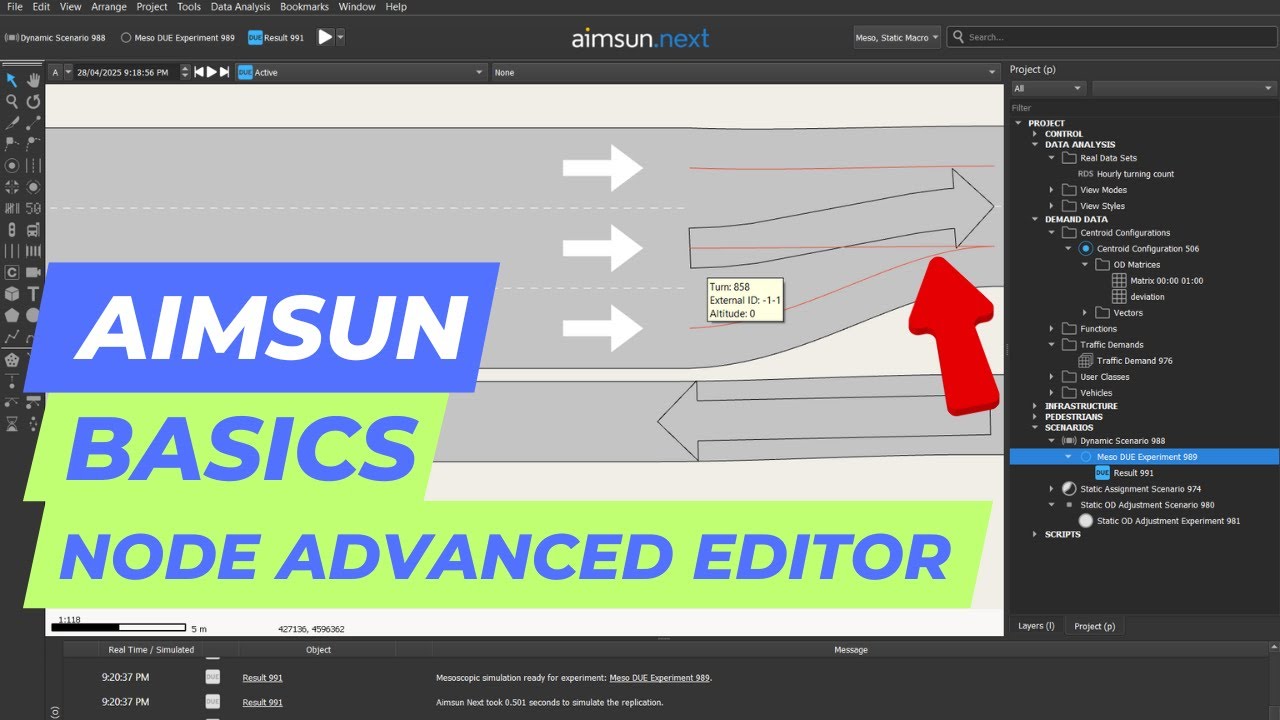The image size is (1280, 720).
Task: Open the Meso, Static Macro dropdown
Action: tap(897, 37)
